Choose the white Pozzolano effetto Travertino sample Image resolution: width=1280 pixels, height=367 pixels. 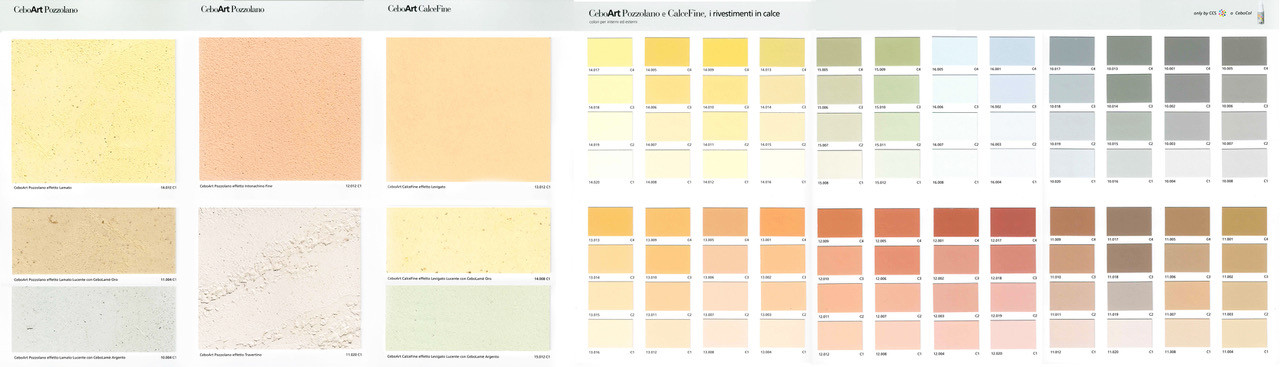[281, 279]
